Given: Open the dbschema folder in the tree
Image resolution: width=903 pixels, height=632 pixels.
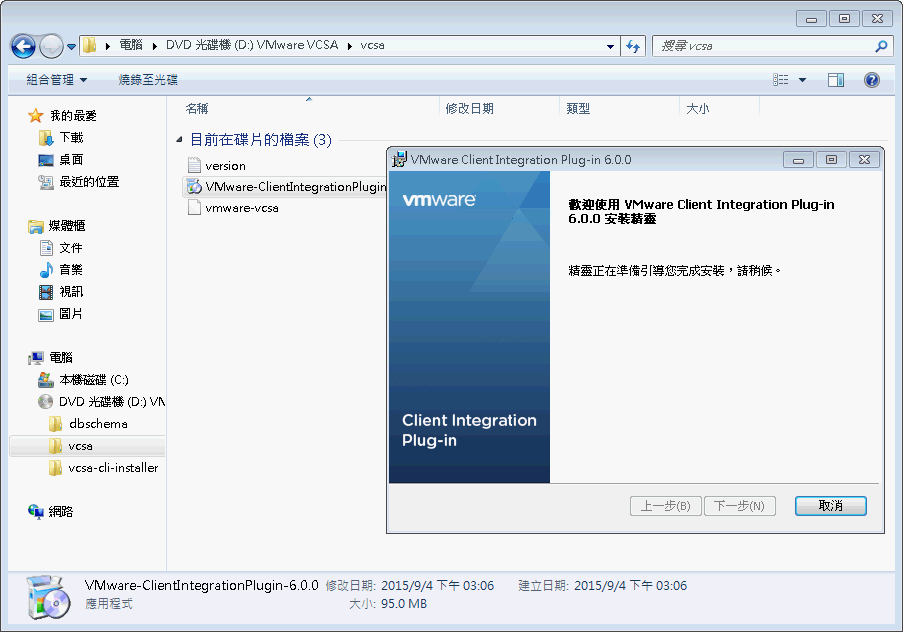Looking at the screenshot, I should [98, 424].
